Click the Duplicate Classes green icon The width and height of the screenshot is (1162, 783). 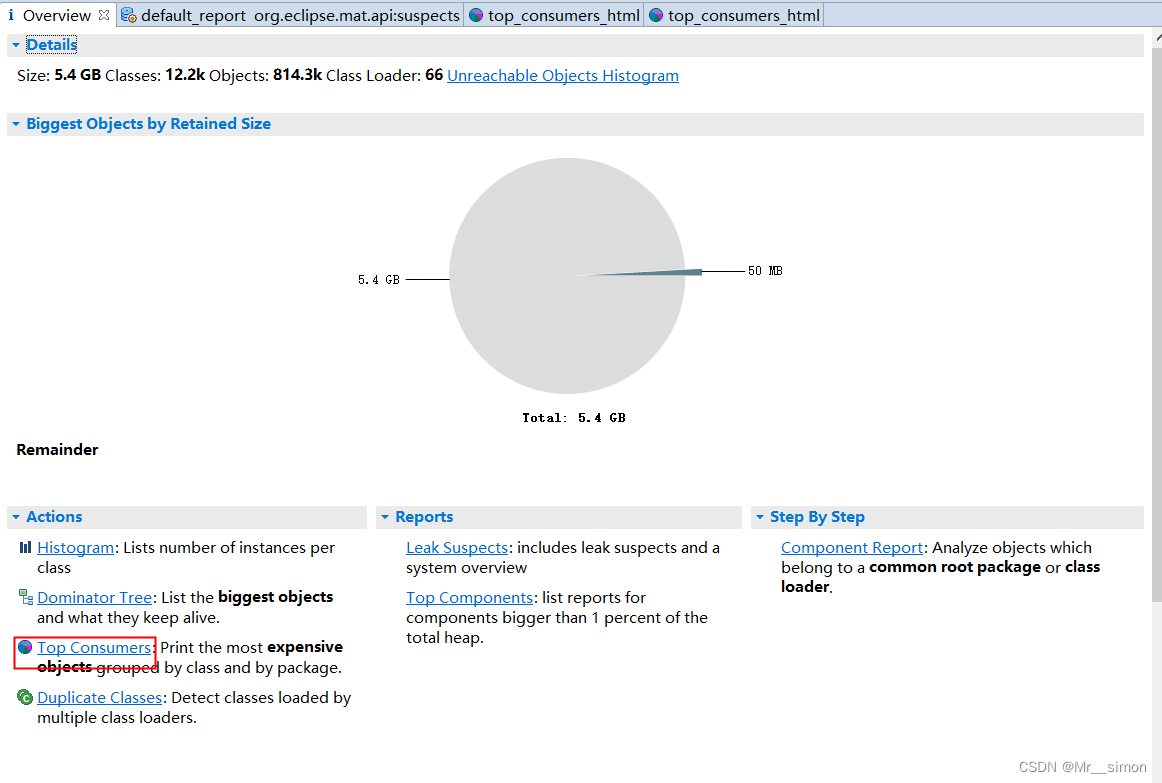tap(25, 697)
